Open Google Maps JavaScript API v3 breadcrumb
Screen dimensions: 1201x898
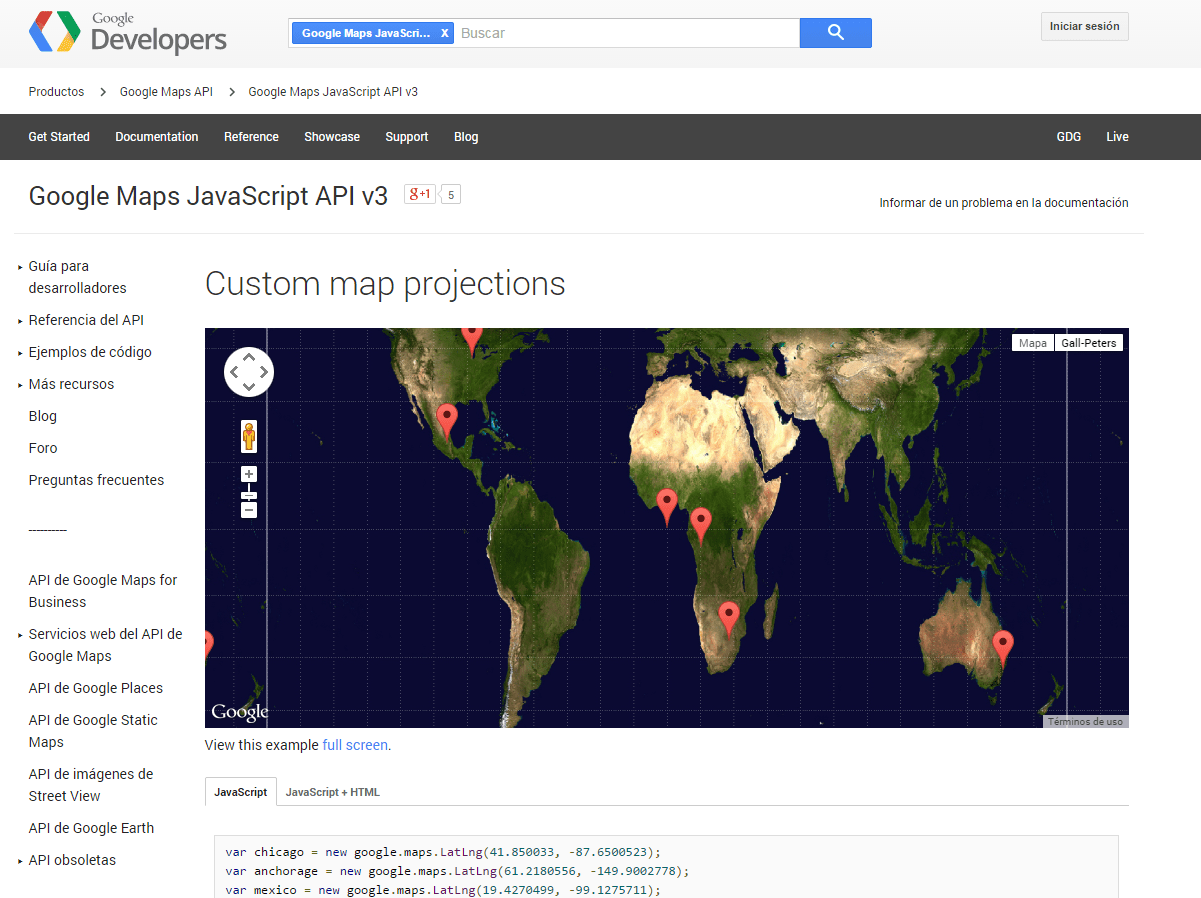(333, 92)
